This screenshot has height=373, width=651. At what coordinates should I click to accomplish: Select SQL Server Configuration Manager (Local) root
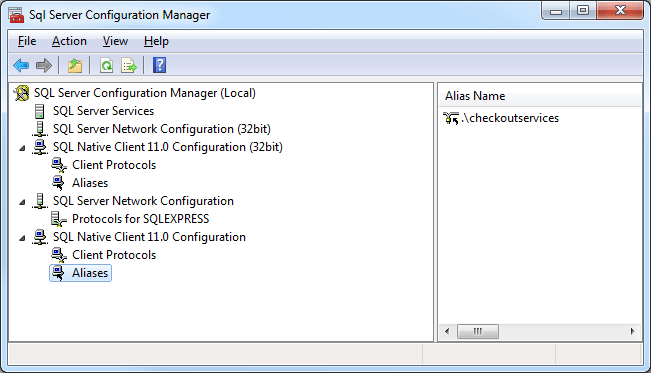tap(144, 93)
